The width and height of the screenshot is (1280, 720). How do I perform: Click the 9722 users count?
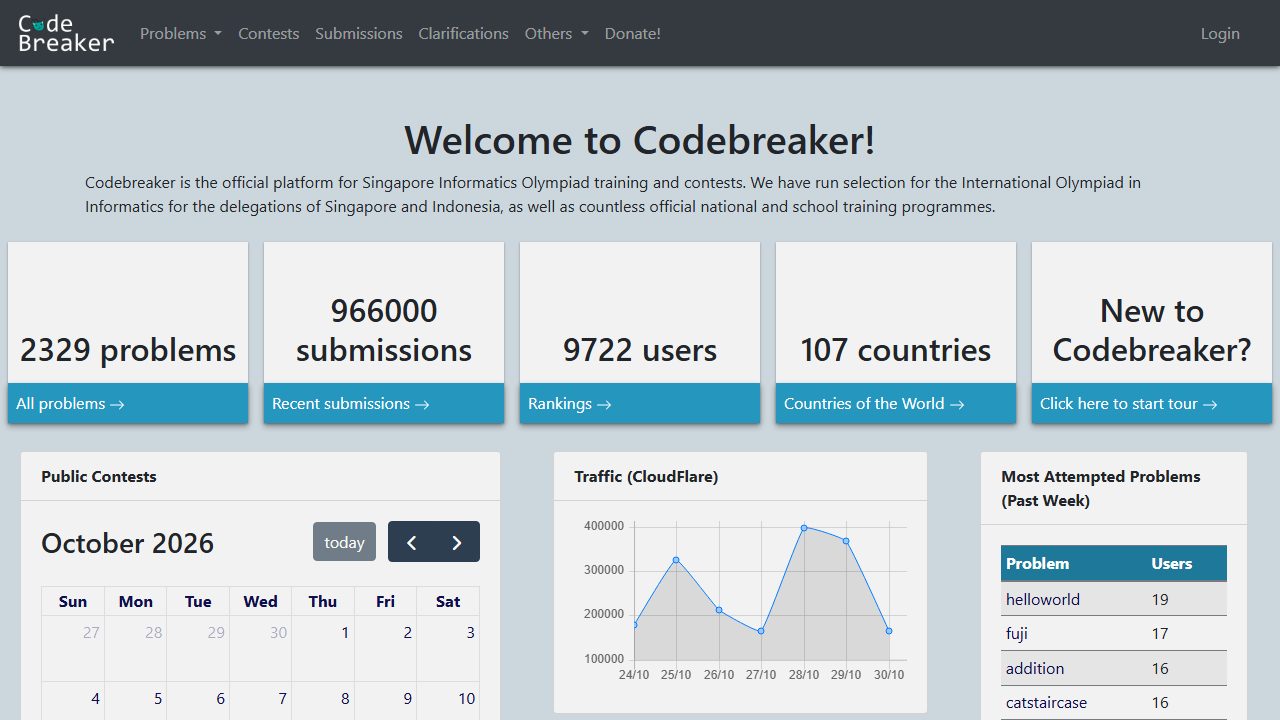coord(640,350)
